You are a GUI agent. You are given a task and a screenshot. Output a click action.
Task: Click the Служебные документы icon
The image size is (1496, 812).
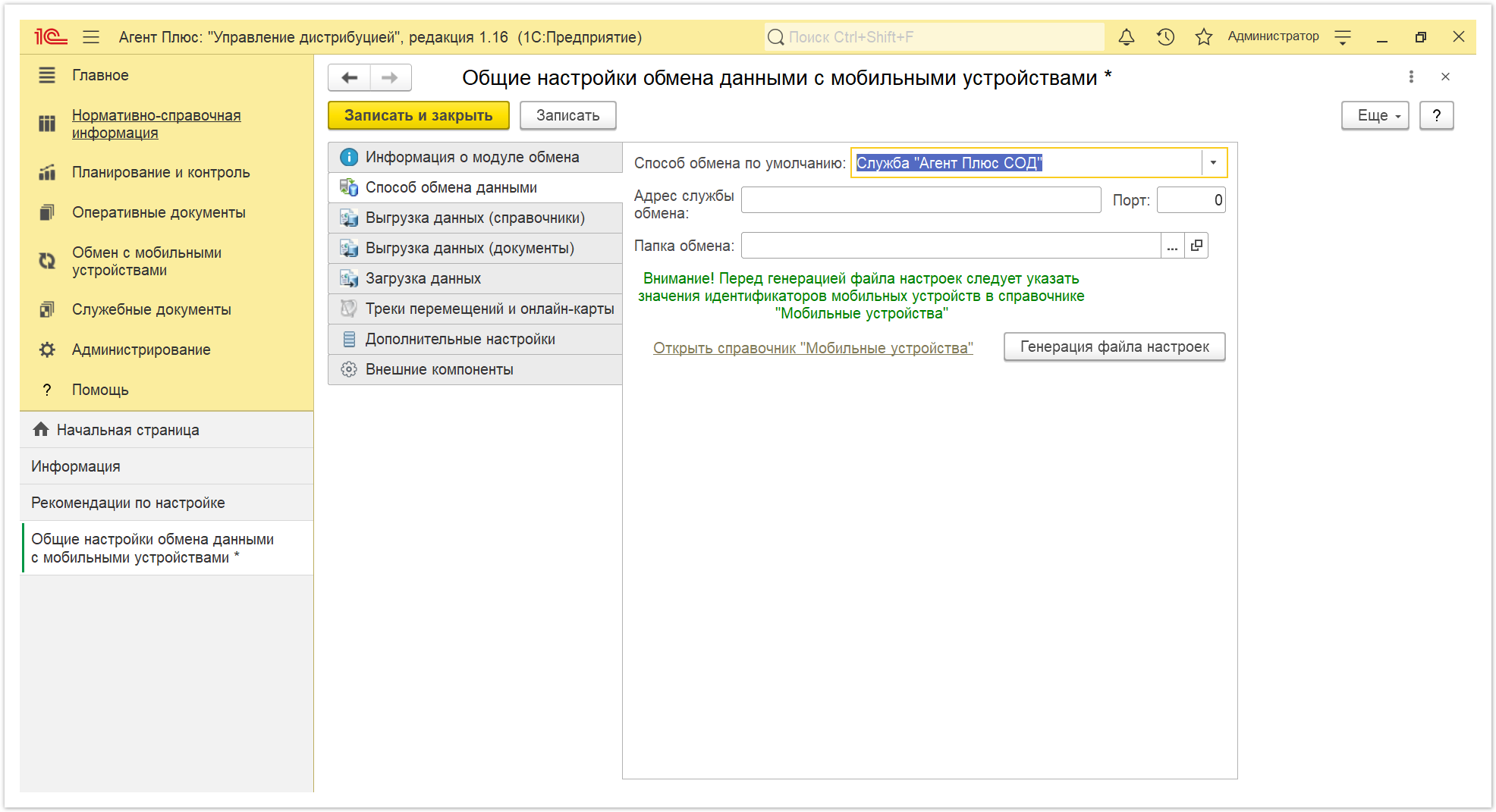47,309
